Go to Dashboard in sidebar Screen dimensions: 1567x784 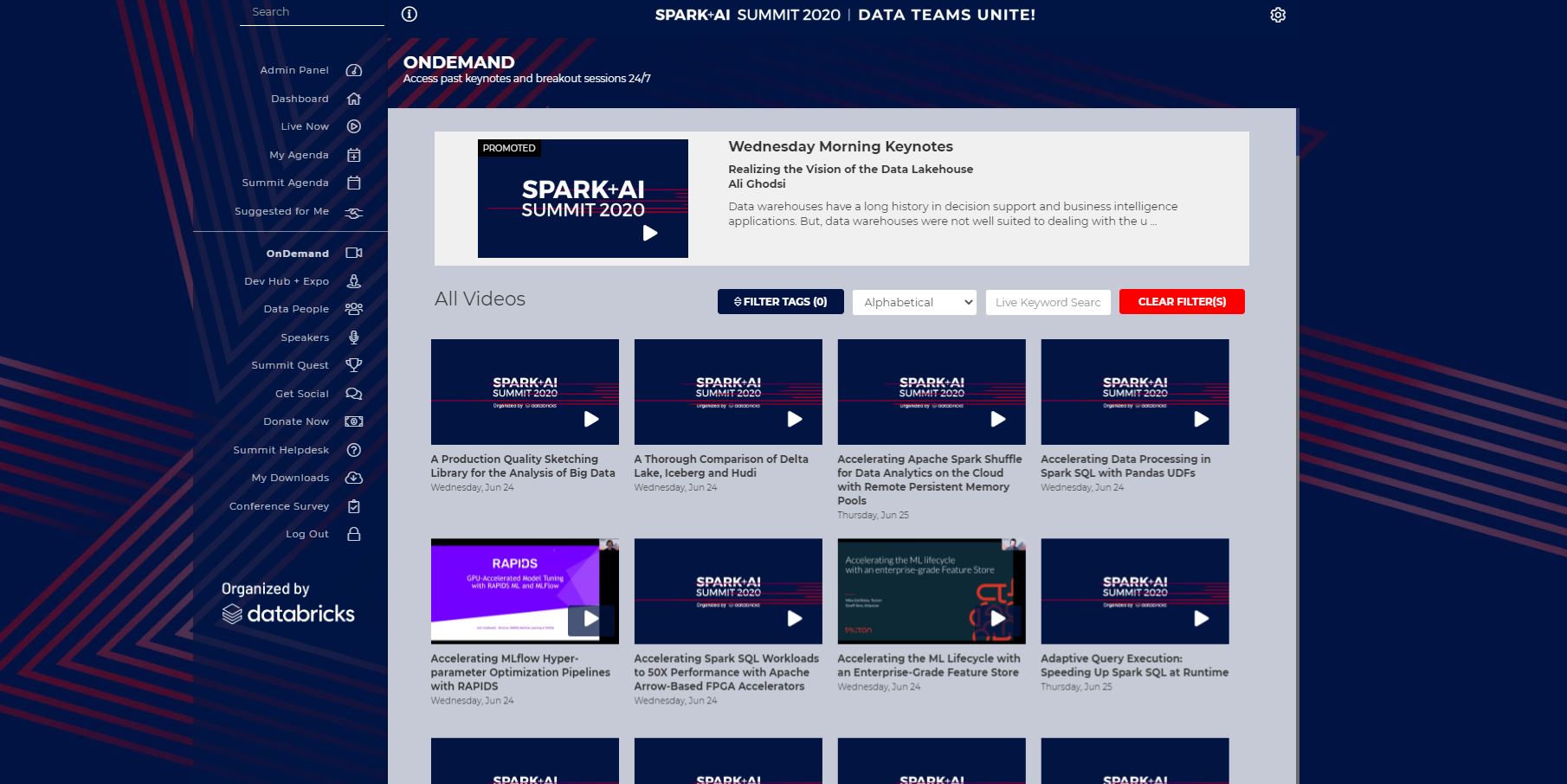300,99
